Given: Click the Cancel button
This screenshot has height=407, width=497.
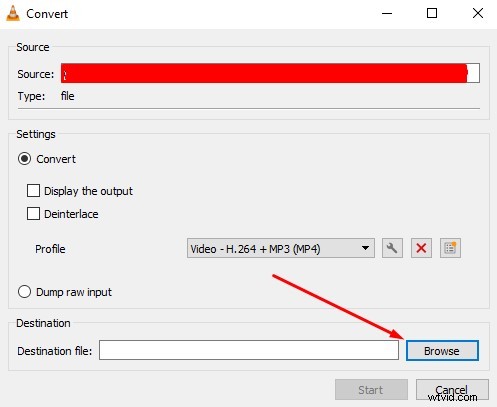Looking at the screenshot, I should point(452,389).
